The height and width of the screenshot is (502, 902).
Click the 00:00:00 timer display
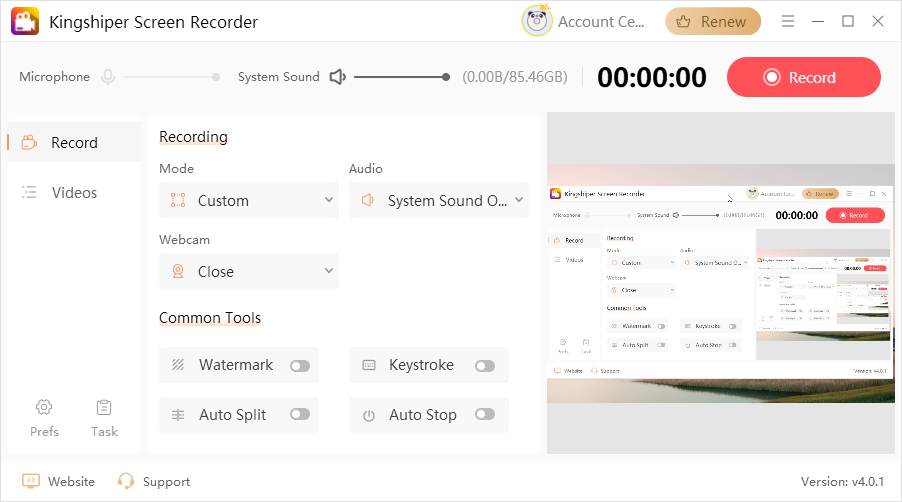point(652,77)
